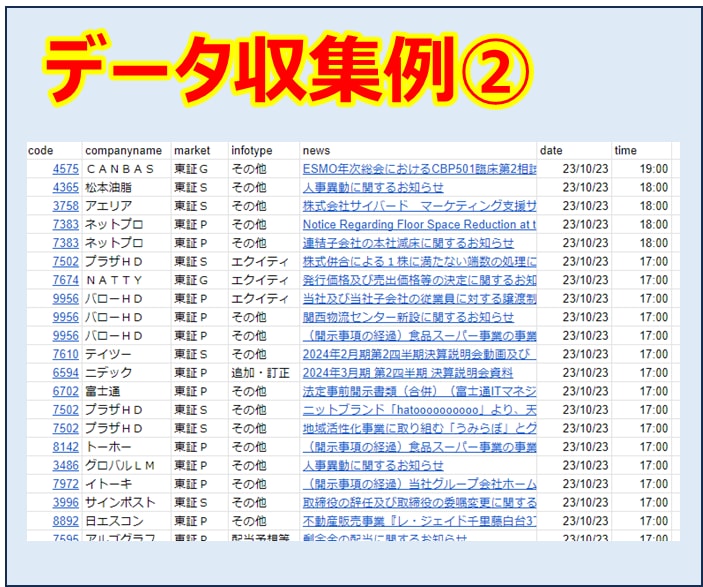Screen dimensions: 703x587
Task: Open code 8892 link for 日エスコン
Action: coord(65,521)
